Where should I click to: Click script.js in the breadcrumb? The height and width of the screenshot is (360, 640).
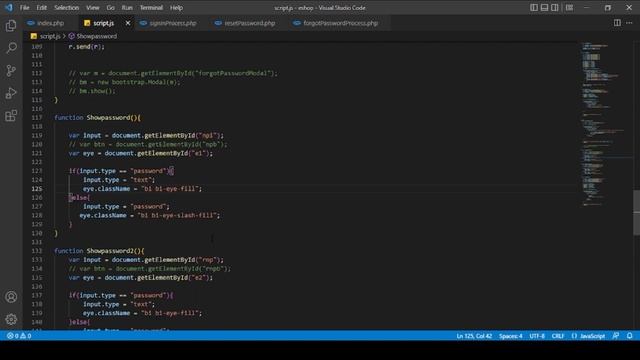50,36
